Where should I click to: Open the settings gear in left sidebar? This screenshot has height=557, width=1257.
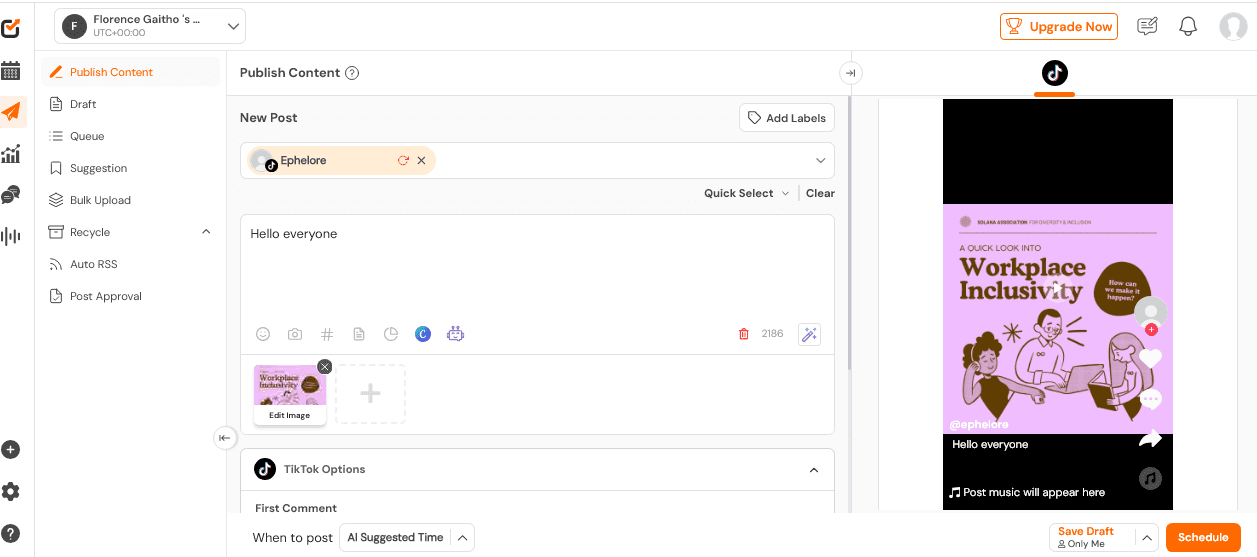click(11, 491)
